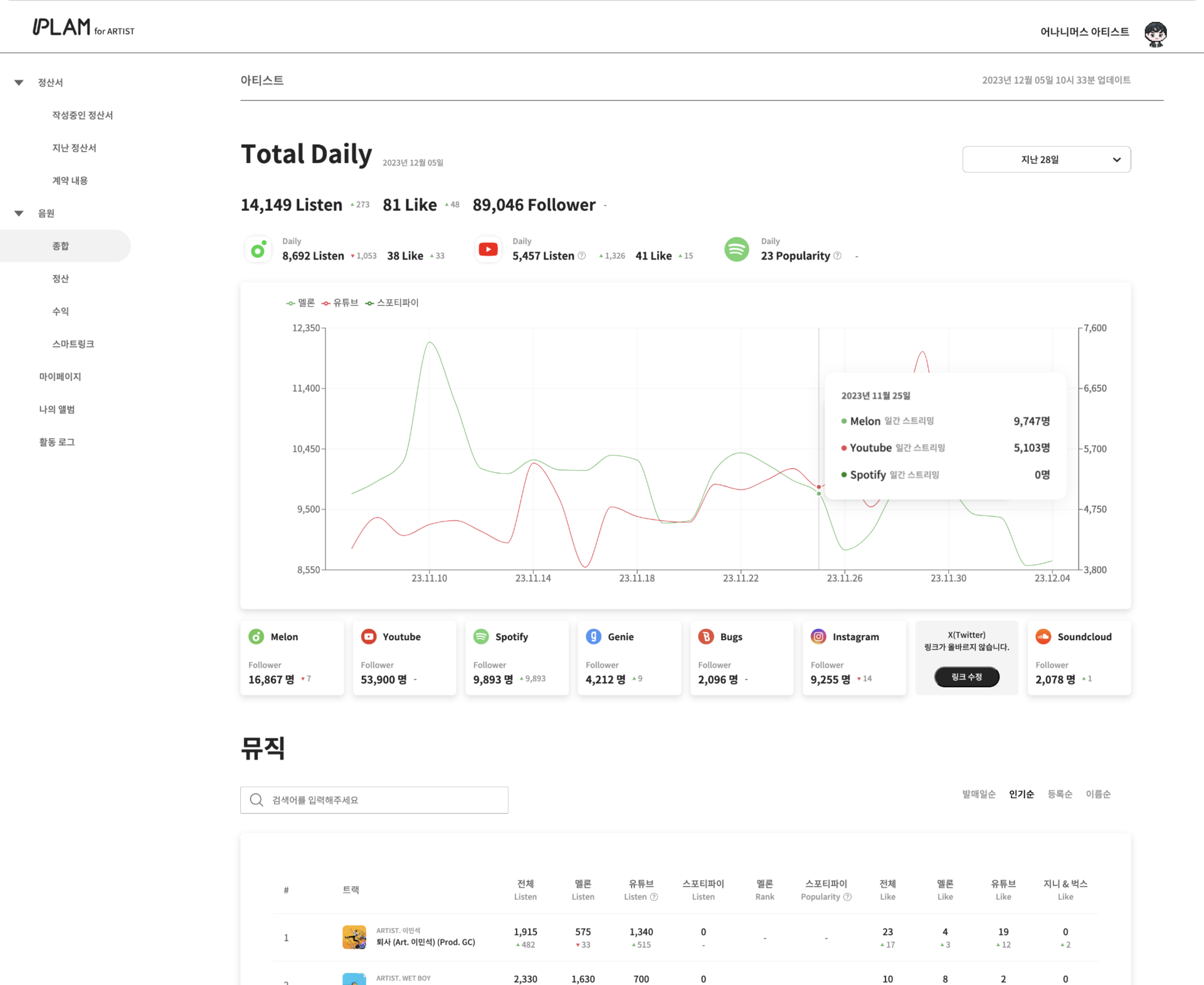
Task: Sort tracks by 인기순
Action: coord(1021,794)
